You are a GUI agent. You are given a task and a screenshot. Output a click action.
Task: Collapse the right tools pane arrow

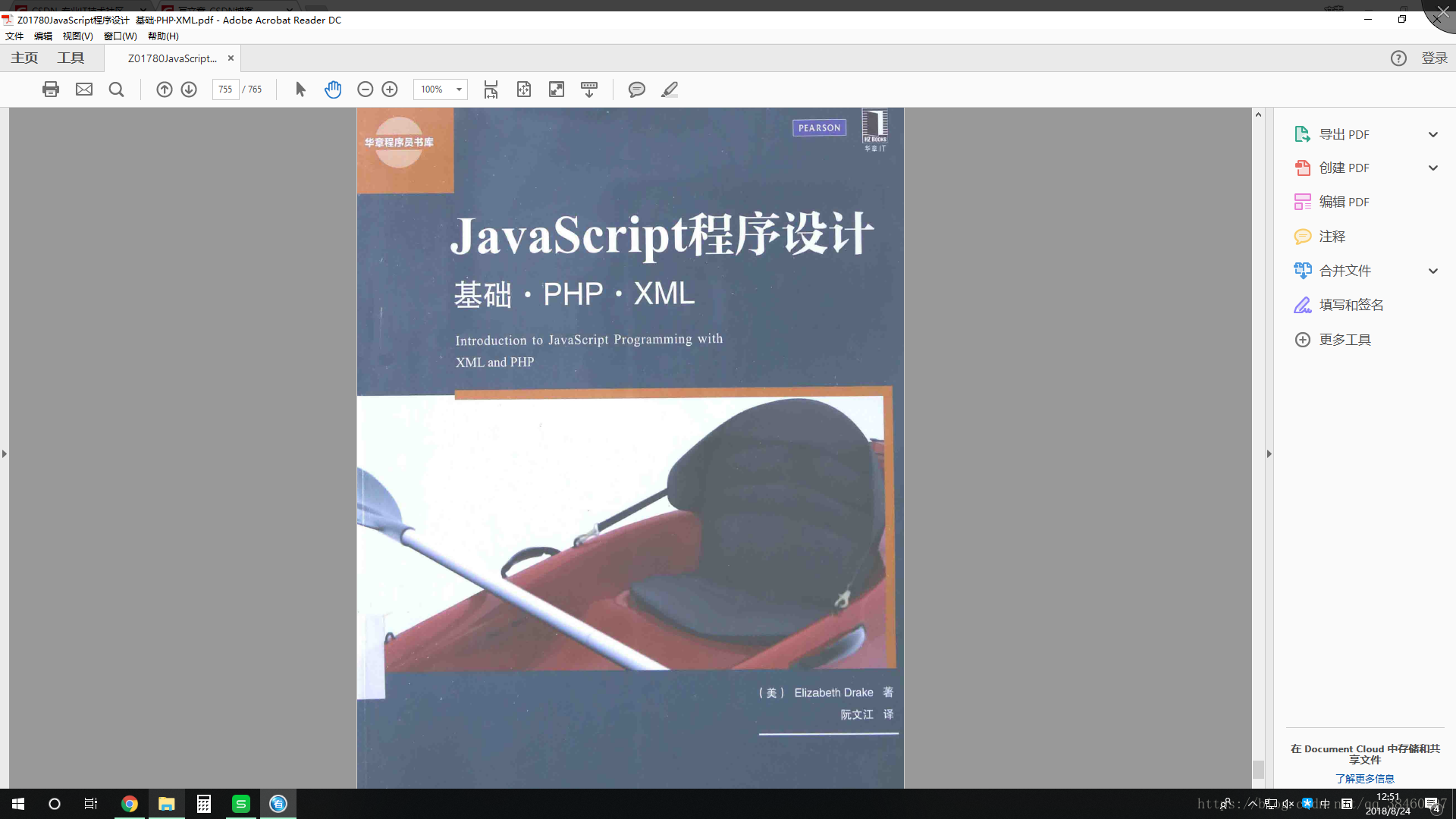pos(1269,453)
